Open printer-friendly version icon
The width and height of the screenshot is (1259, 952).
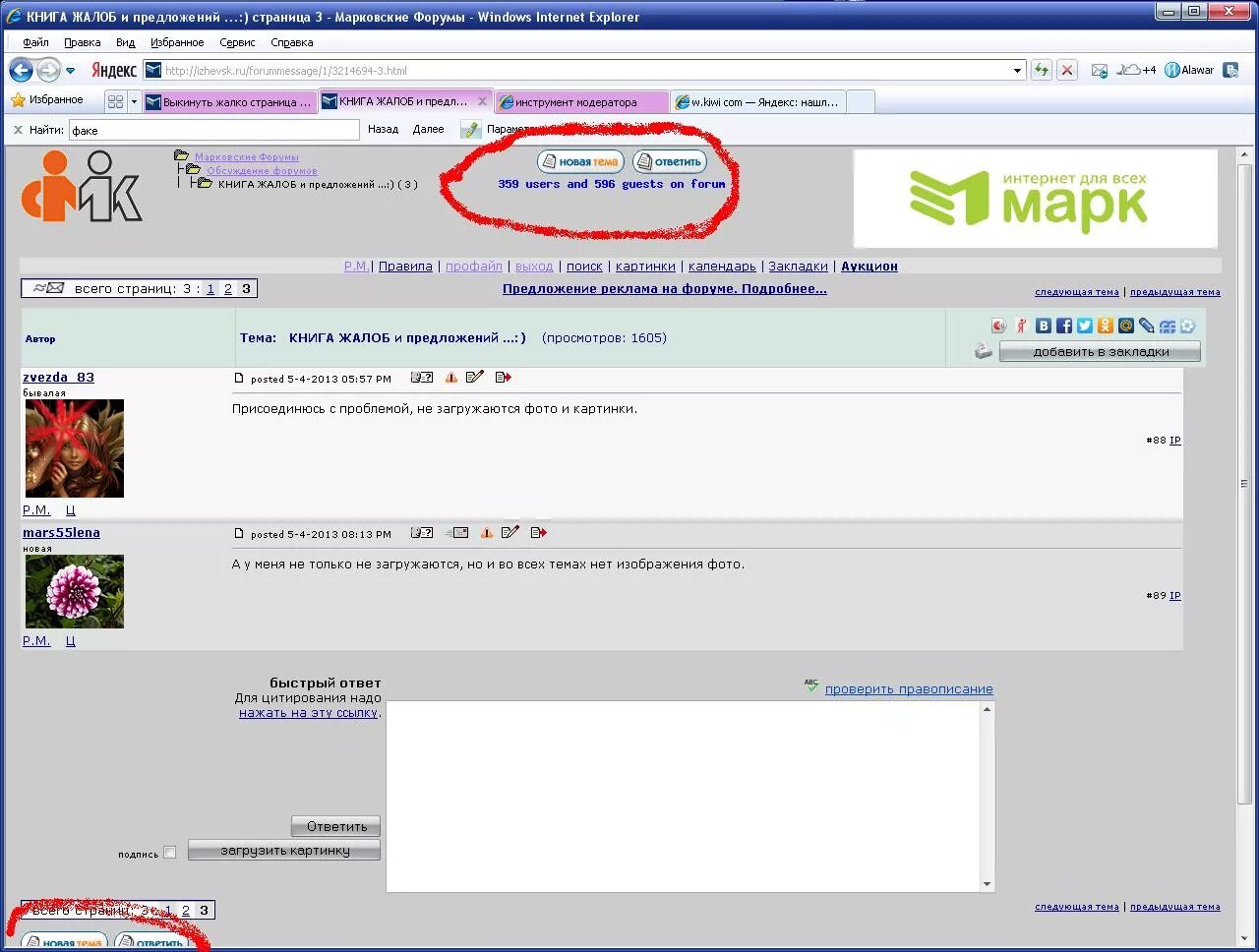coord(983,351)
